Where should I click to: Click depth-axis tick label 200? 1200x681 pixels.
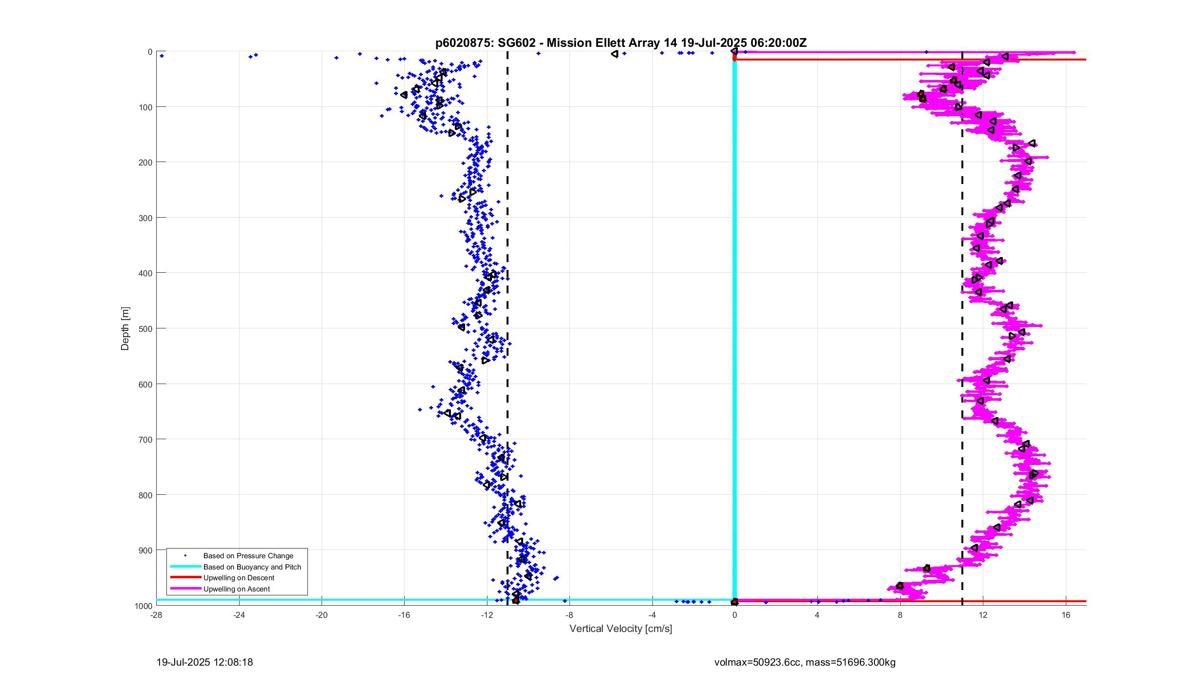point(145,162)
